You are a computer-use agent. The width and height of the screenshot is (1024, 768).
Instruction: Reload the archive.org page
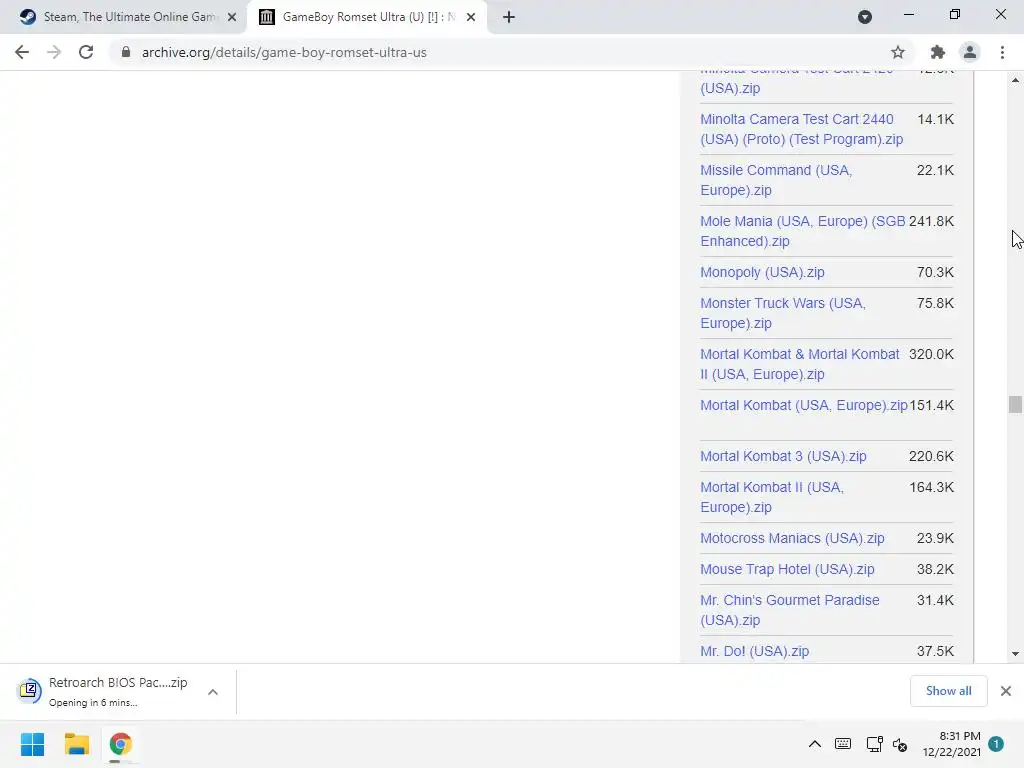pos(86,52)
